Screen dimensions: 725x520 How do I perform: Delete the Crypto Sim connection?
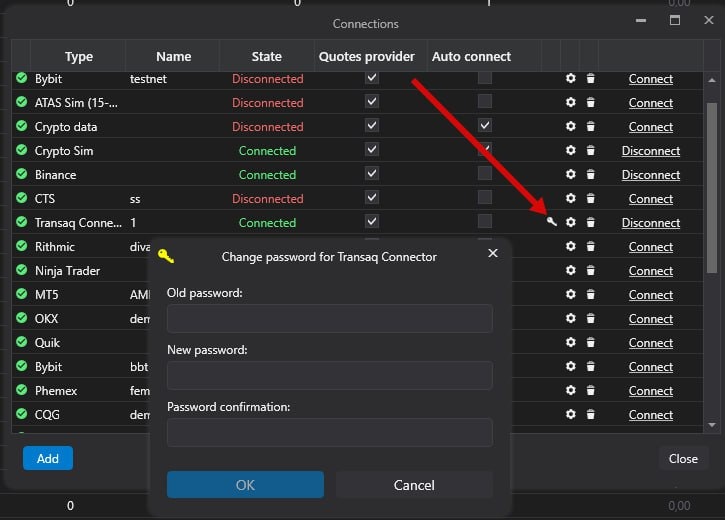pos(590,150)
